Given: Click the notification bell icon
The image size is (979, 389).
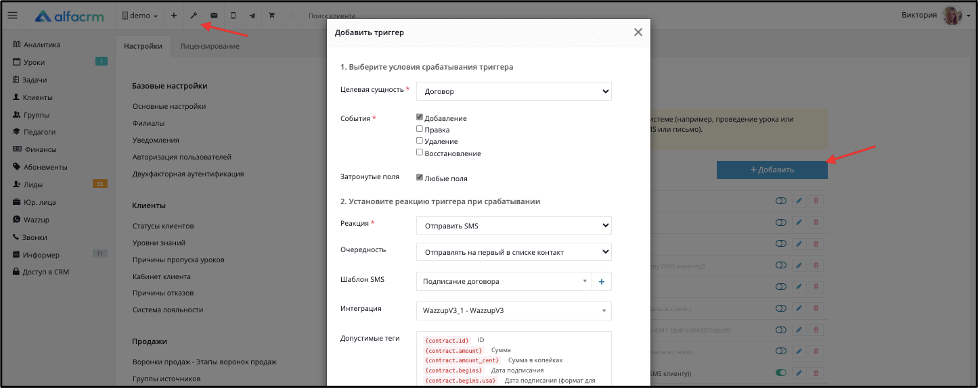Looking at the screenshot, I should [291, 16].
